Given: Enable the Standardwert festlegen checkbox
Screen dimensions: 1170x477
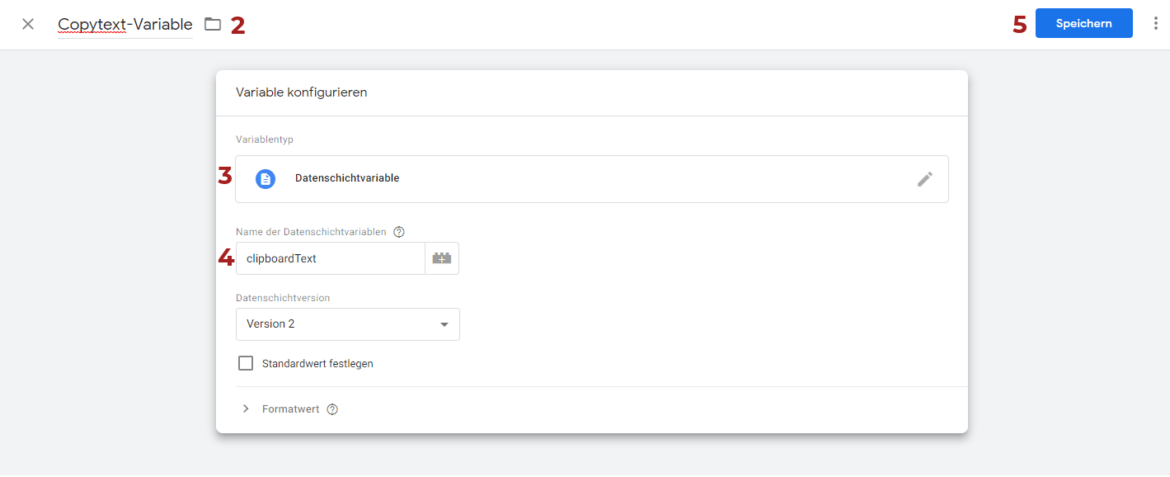Looking at the screenshot, I should [246, 363].
